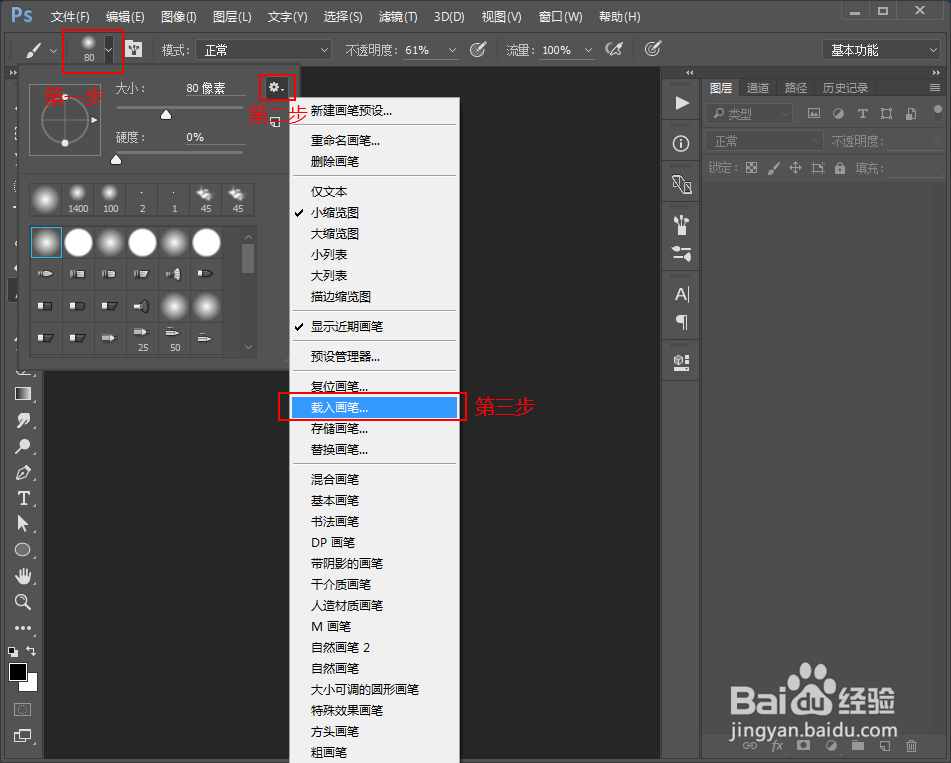
Task: Select the Zoom magnifier tool
Action: (23, 602)
